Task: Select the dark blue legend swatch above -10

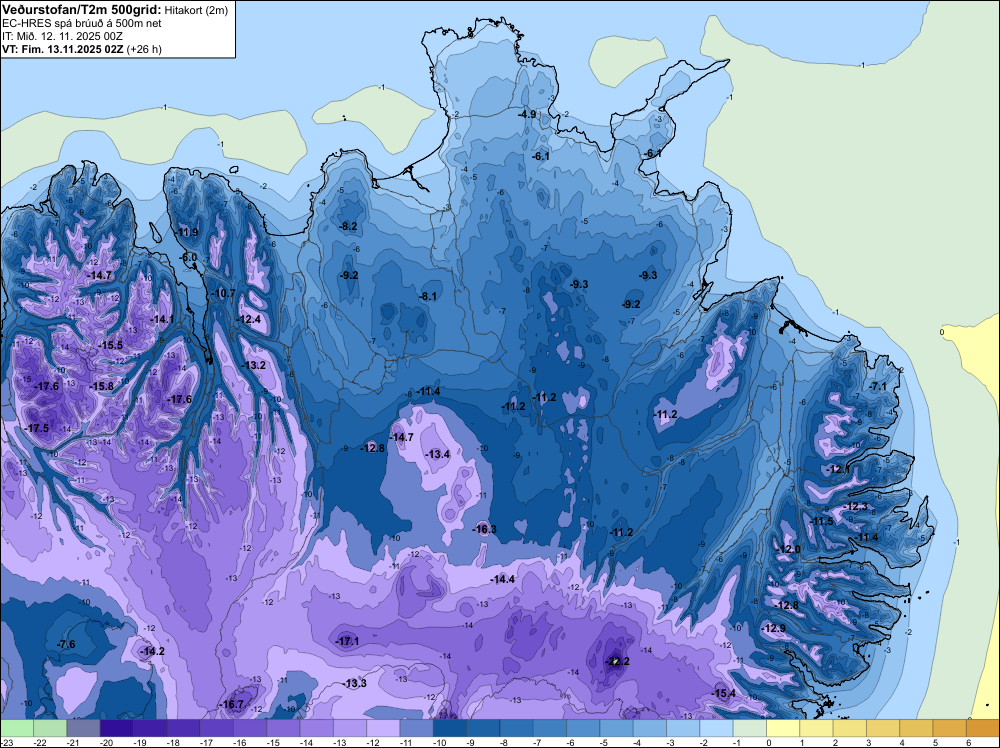Action: tap(450, 728)
